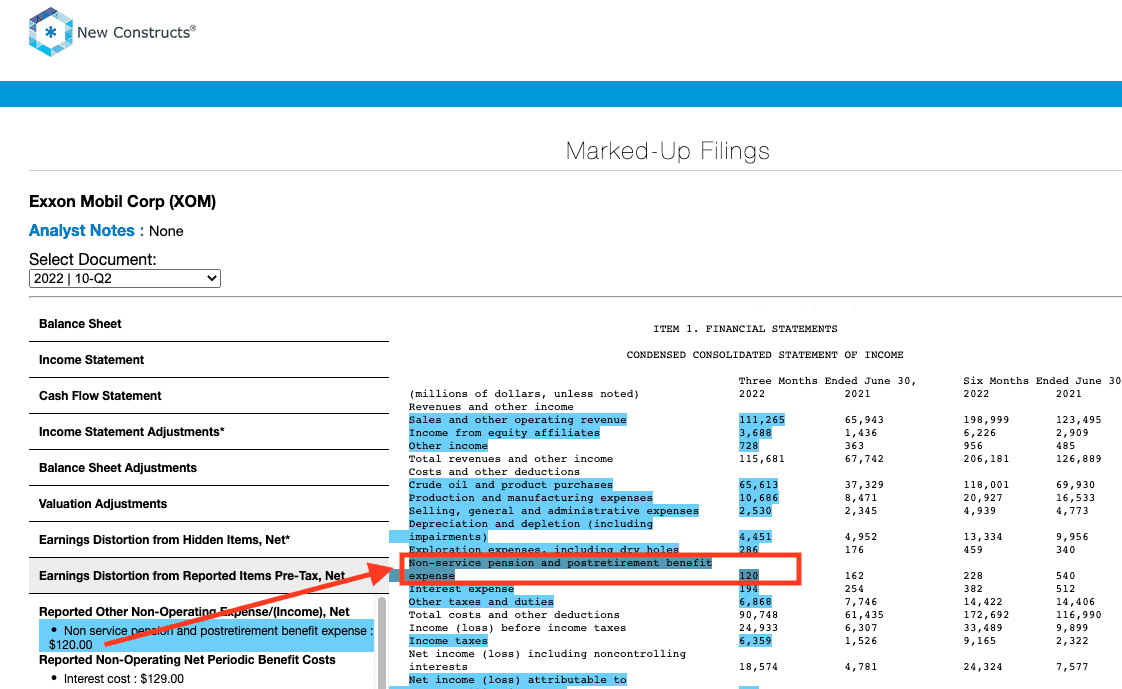
Task: Click highlighted value 111,265 for sales revenue
Action: coord(761,420)
